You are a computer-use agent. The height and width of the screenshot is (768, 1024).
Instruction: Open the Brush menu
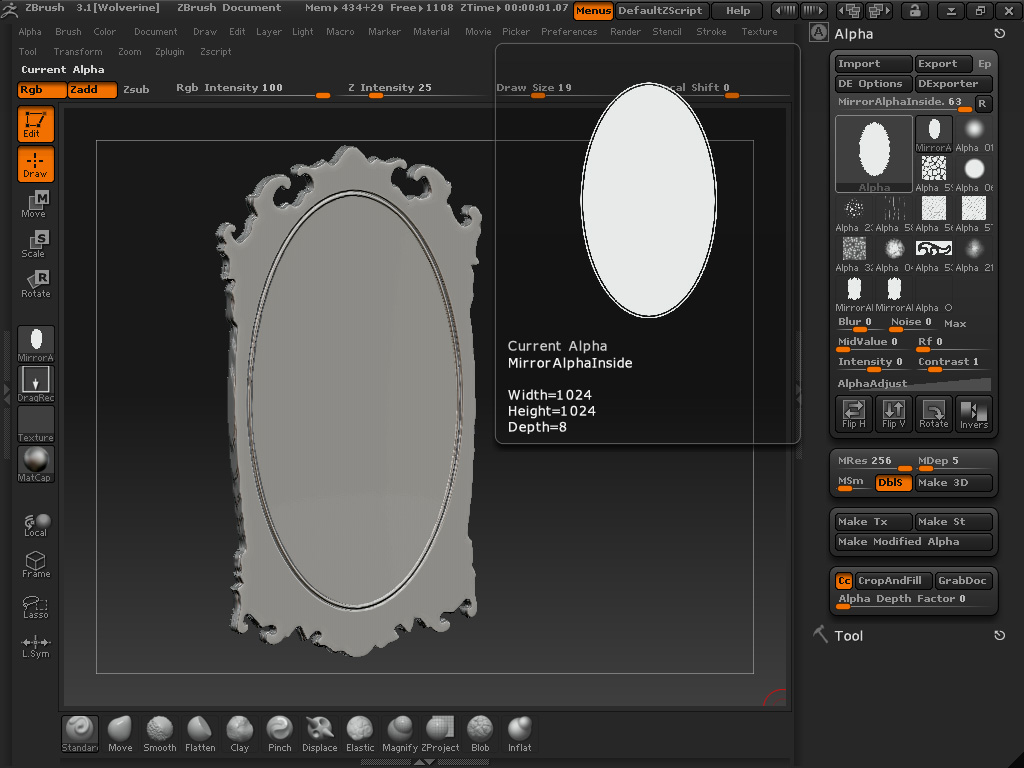click(68, 31)
